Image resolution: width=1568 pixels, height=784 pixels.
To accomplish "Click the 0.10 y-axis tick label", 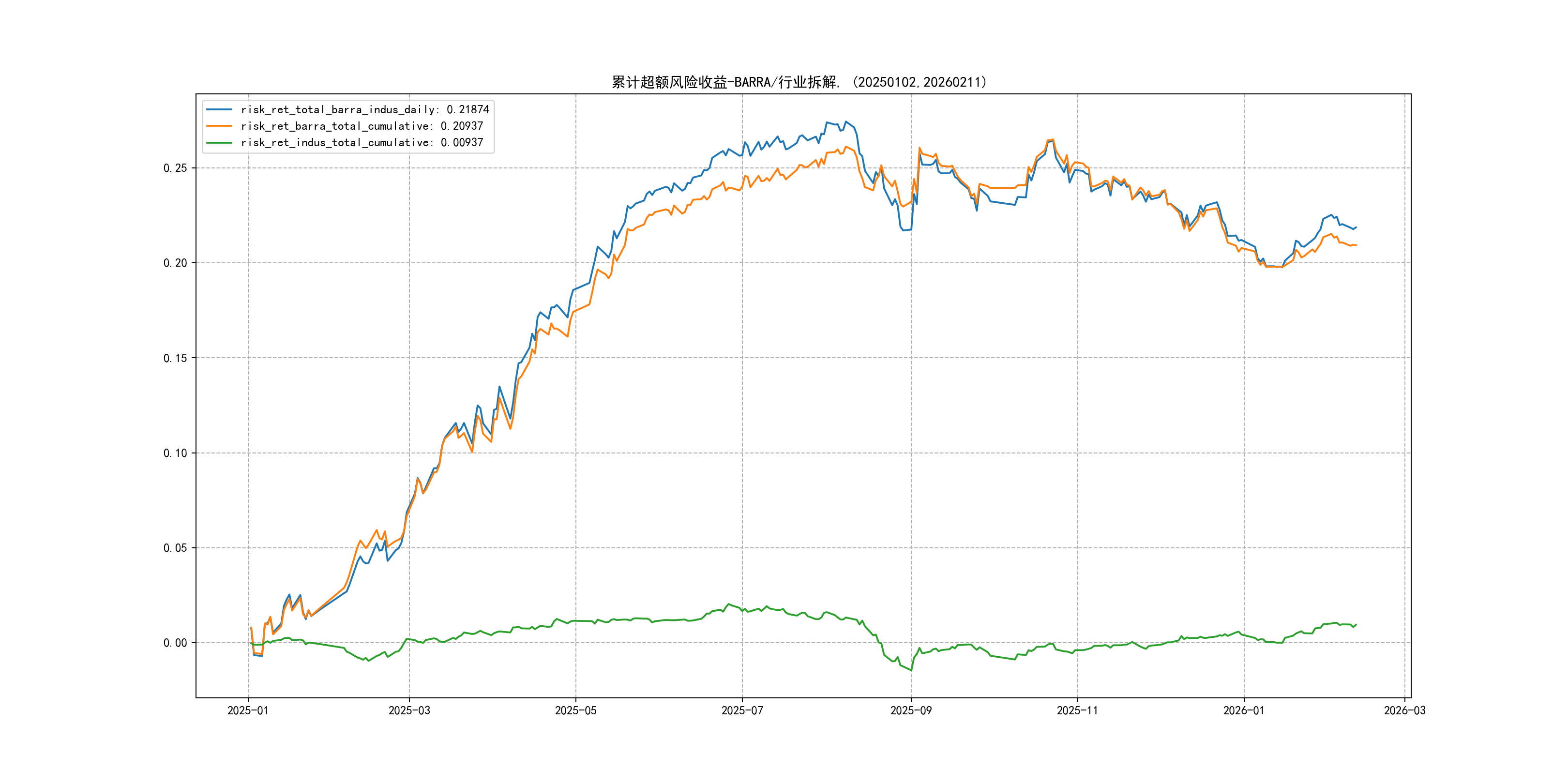I will [175, 453].
